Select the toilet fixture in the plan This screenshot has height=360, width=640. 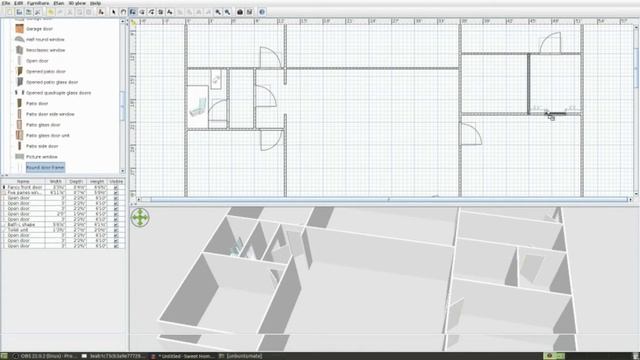tap(216, 79)
